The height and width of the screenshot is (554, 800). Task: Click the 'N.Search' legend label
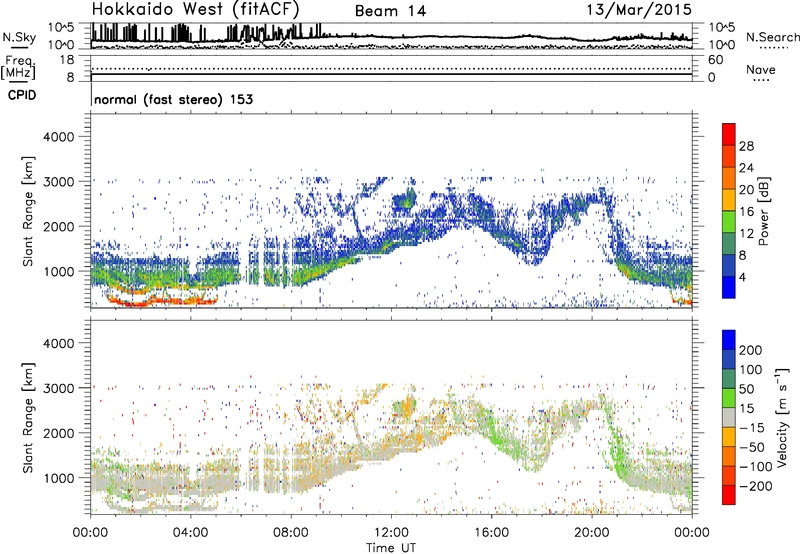(772, 37)
